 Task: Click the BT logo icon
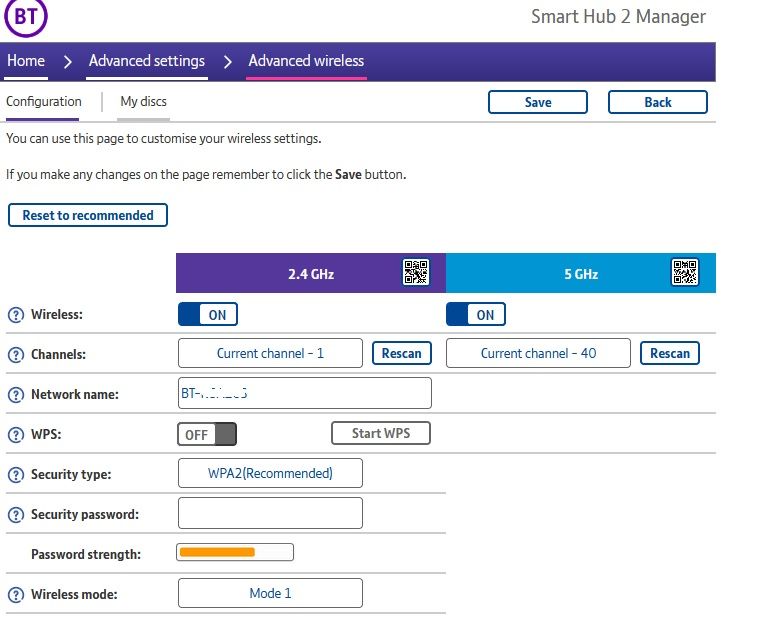(x=26, y=17)
